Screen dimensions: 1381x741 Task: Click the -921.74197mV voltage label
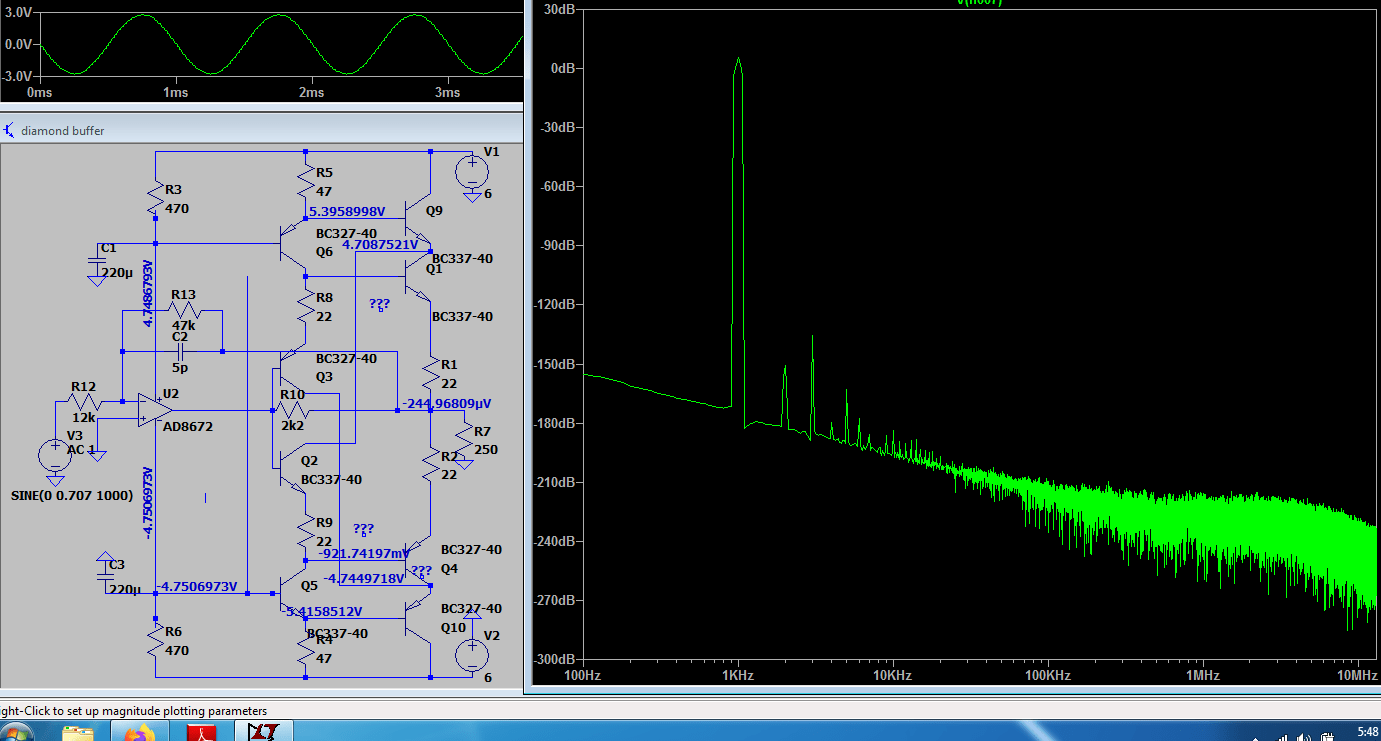(x=363, y=553)
